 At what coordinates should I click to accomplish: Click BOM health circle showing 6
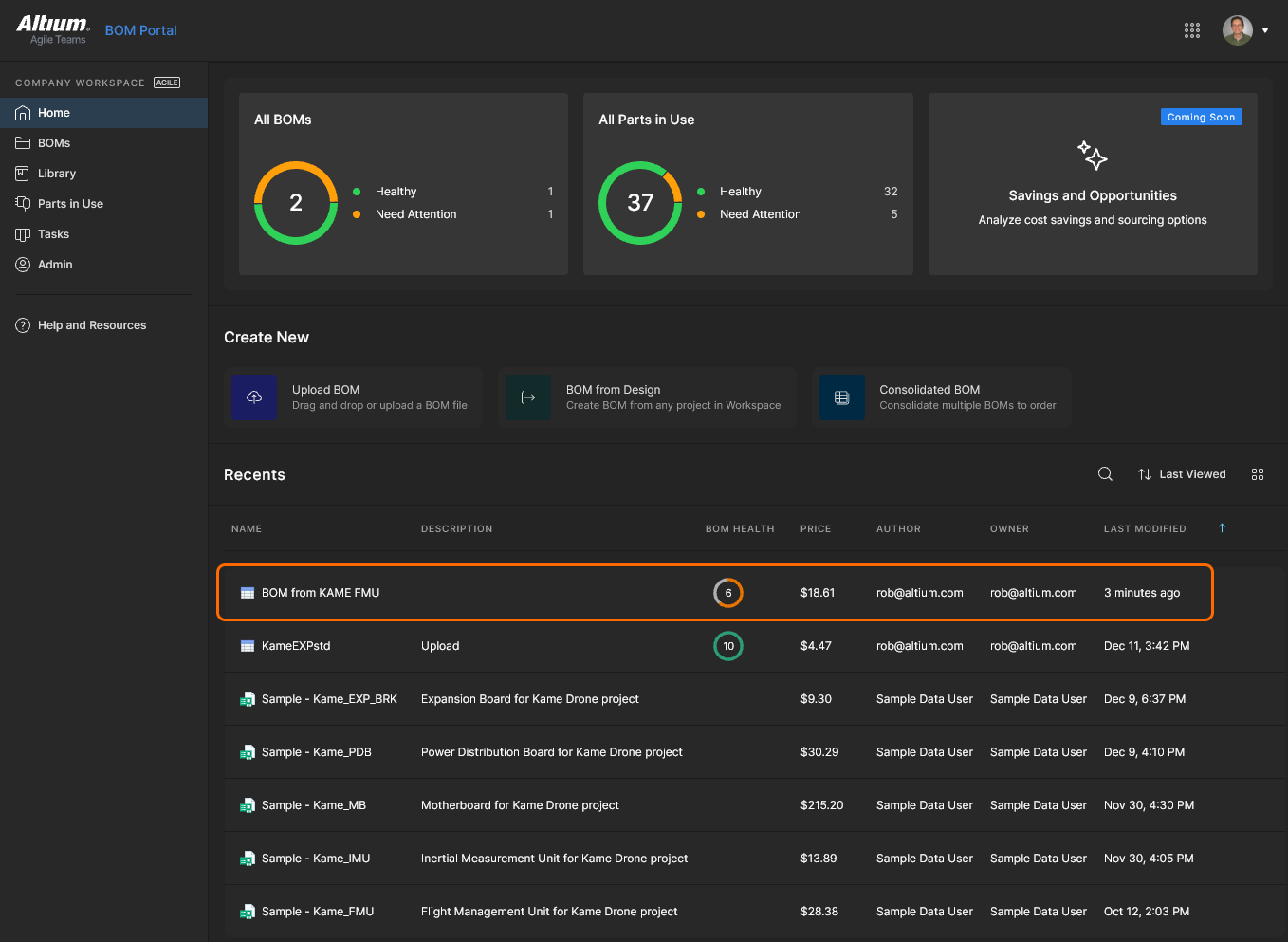click(x=728, y=593)
